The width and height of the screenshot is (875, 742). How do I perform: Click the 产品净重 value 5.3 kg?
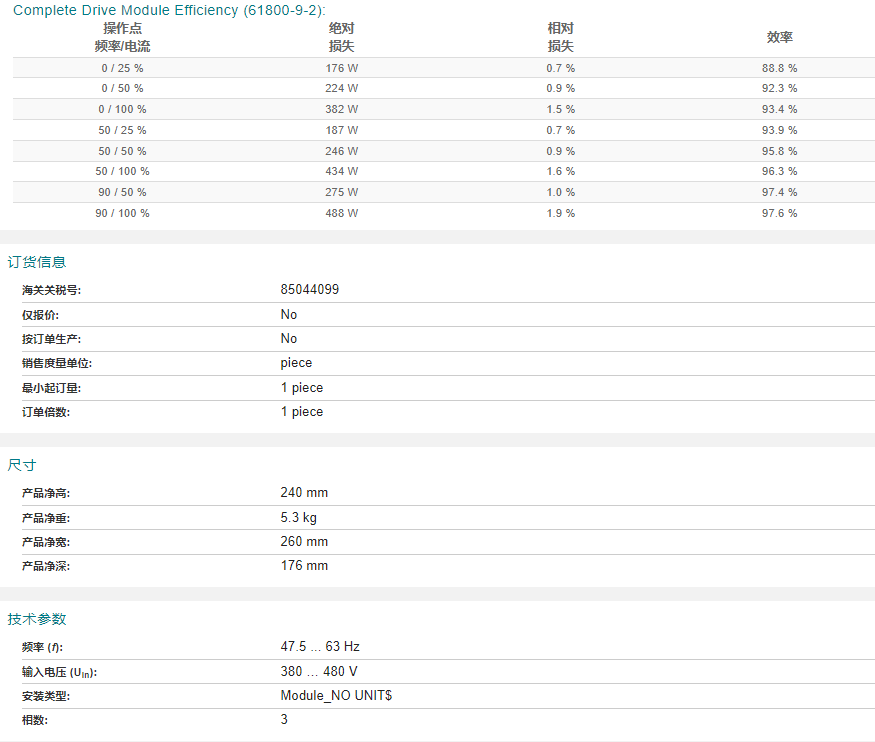[x=299, y=518]
